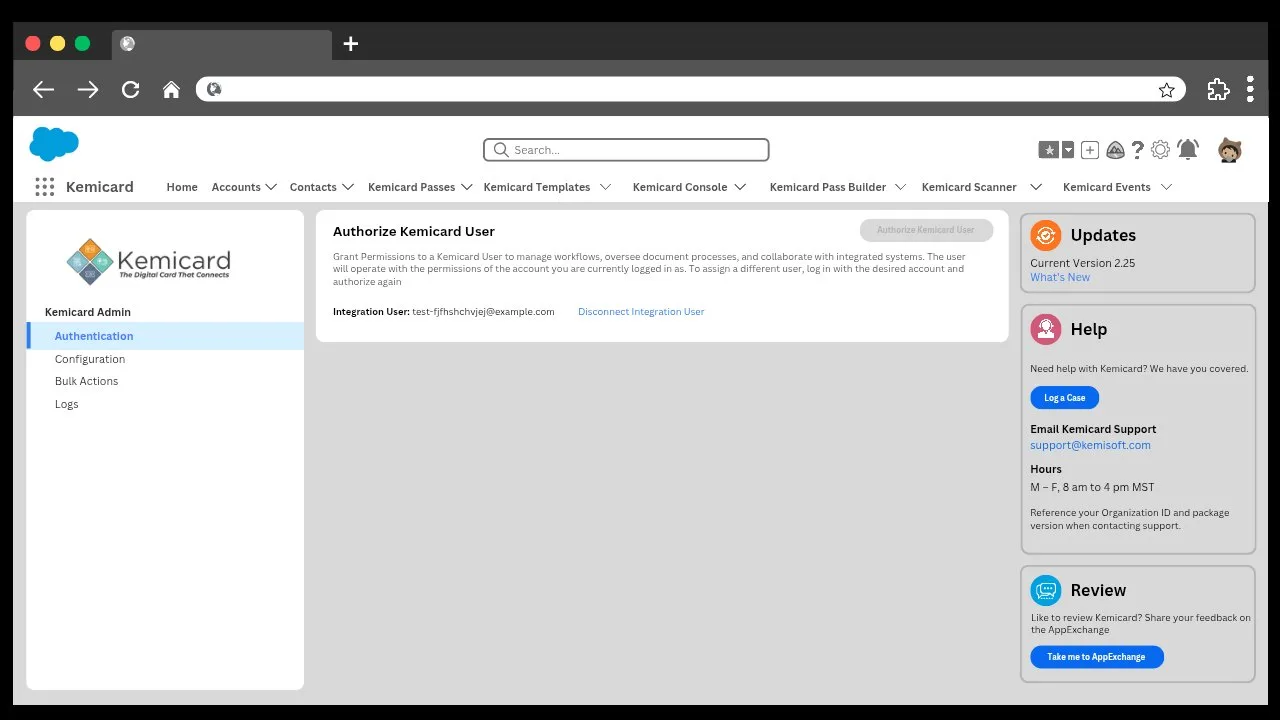Open browser three-dot menu
Viewport: 1280px width, 720px height.
pos(1250,89)
